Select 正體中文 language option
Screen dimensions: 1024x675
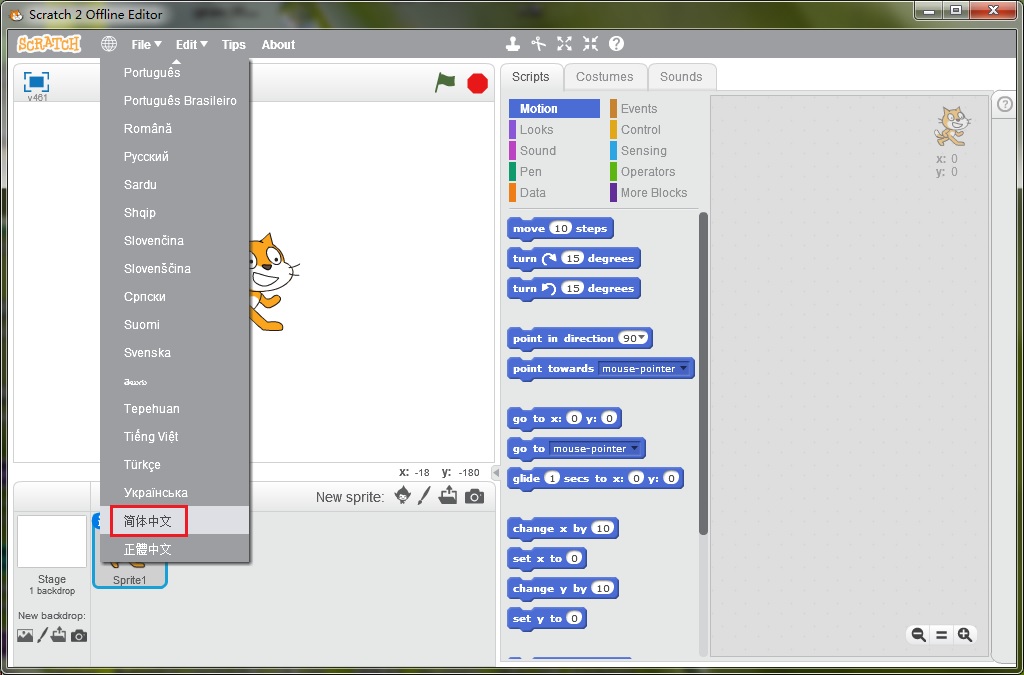(x=175, y=549)
